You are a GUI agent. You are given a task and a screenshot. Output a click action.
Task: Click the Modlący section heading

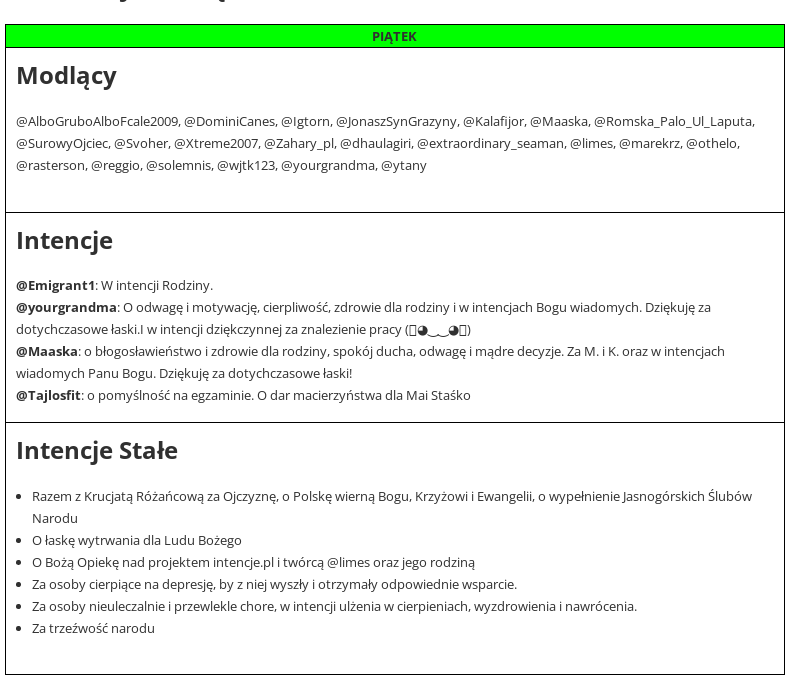pos(66,76)
